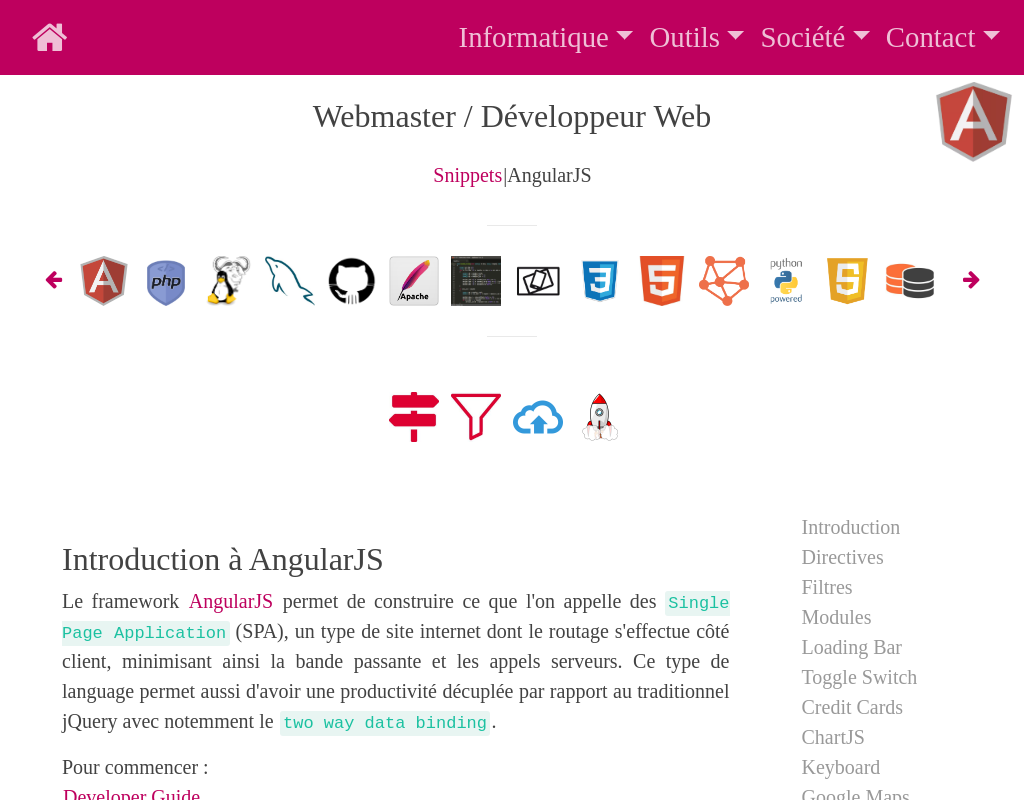Click the right arrow of the carousel
Screen dimensions: 1024x800
[x=971, y=280]
